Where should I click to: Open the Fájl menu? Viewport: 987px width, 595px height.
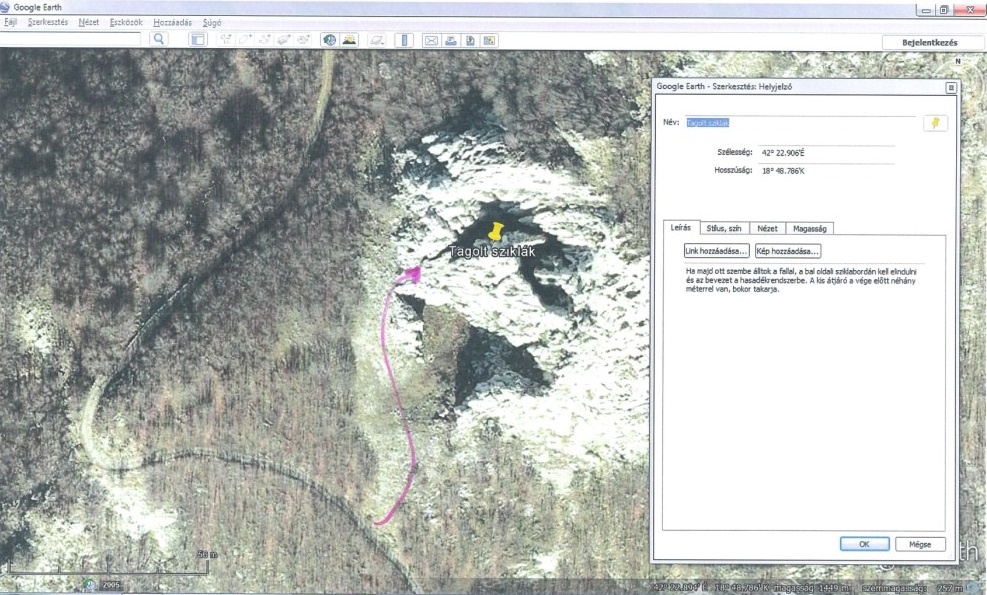[x=11, y=22]
